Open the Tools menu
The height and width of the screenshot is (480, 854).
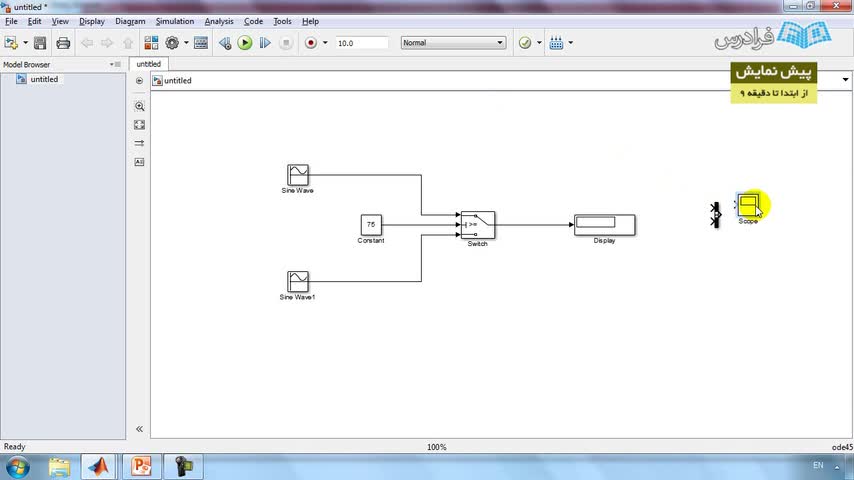click(x=282, y=21)
